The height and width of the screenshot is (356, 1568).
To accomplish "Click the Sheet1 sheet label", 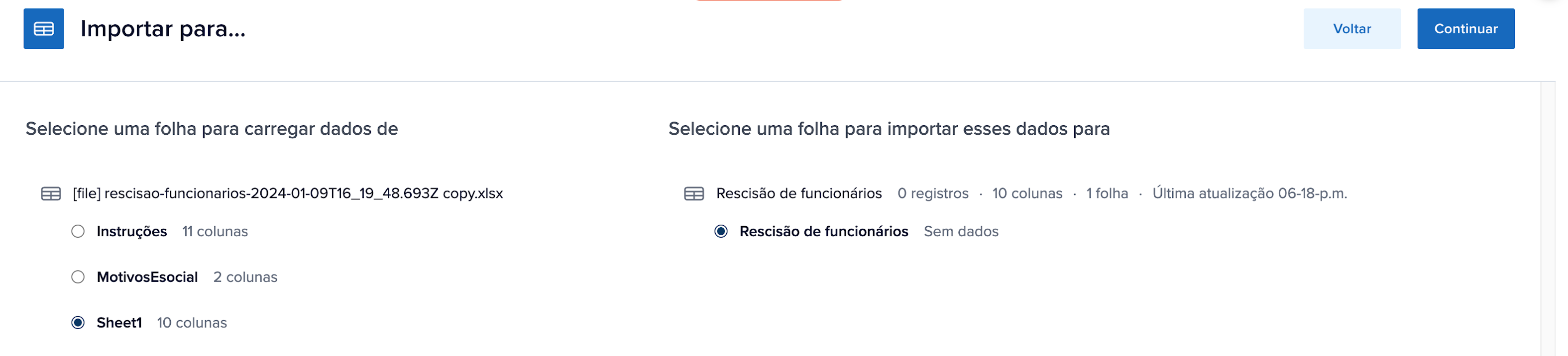I will 119,323.
